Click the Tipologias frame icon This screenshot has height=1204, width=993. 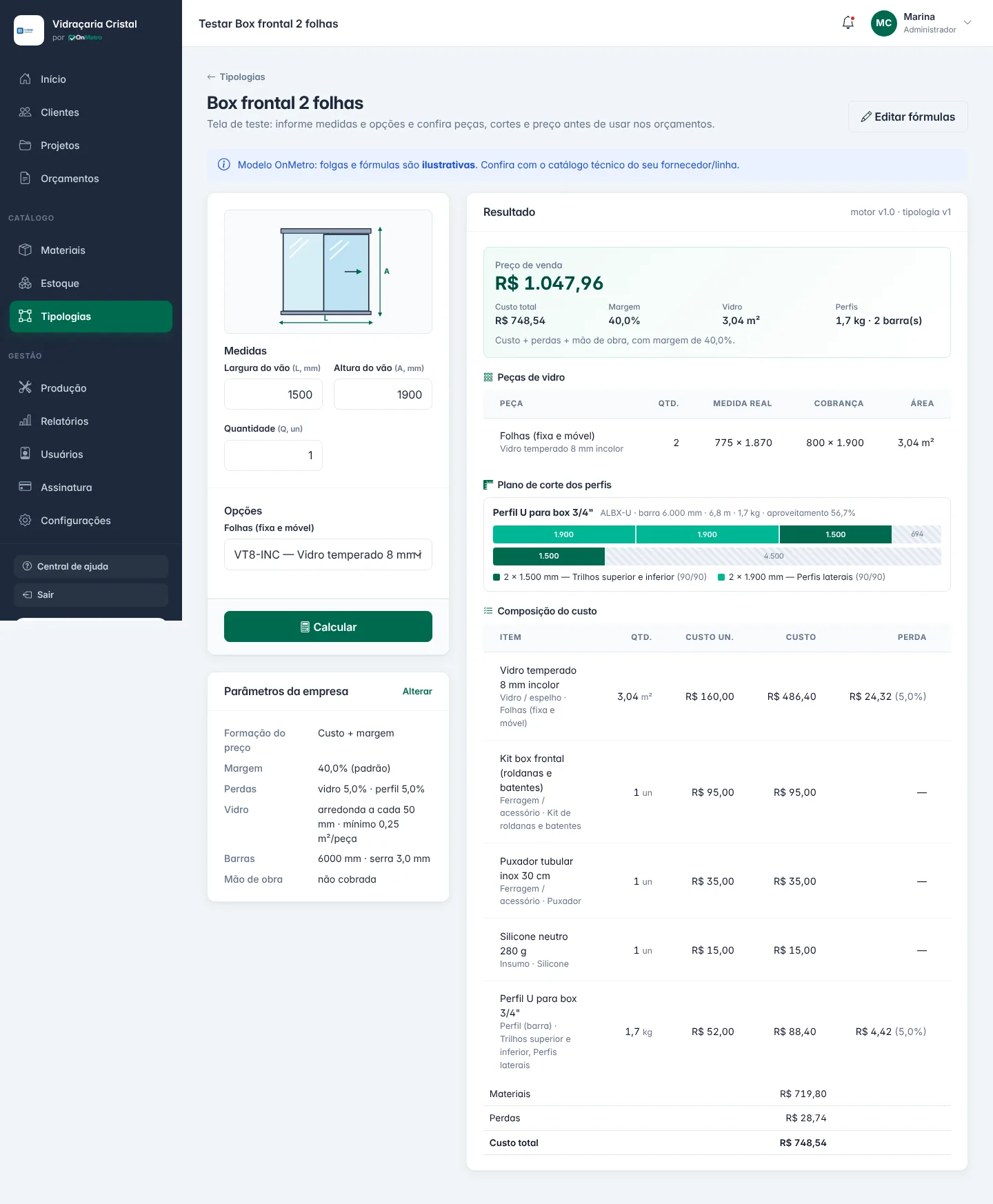(26, 316)
